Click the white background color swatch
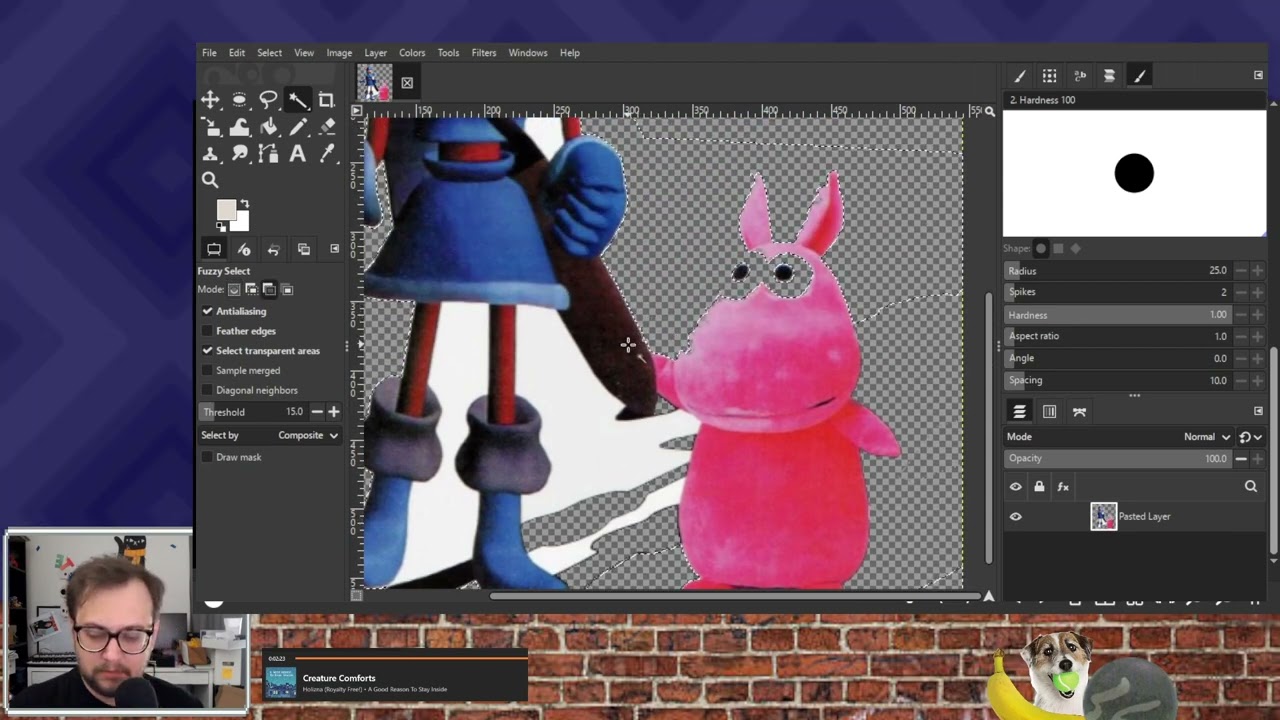The width and height of the screenshot is (1280, 720). [x=241, y=222]
